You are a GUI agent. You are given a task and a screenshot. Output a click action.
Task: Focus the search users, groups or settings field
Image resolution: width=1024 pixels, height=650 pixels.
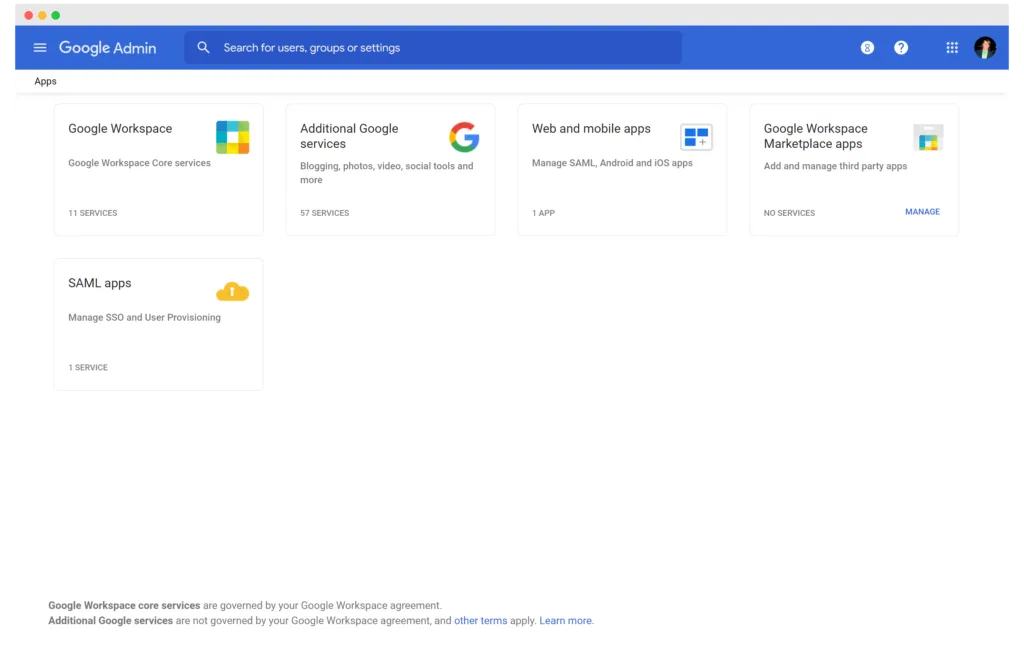[433, 48]
